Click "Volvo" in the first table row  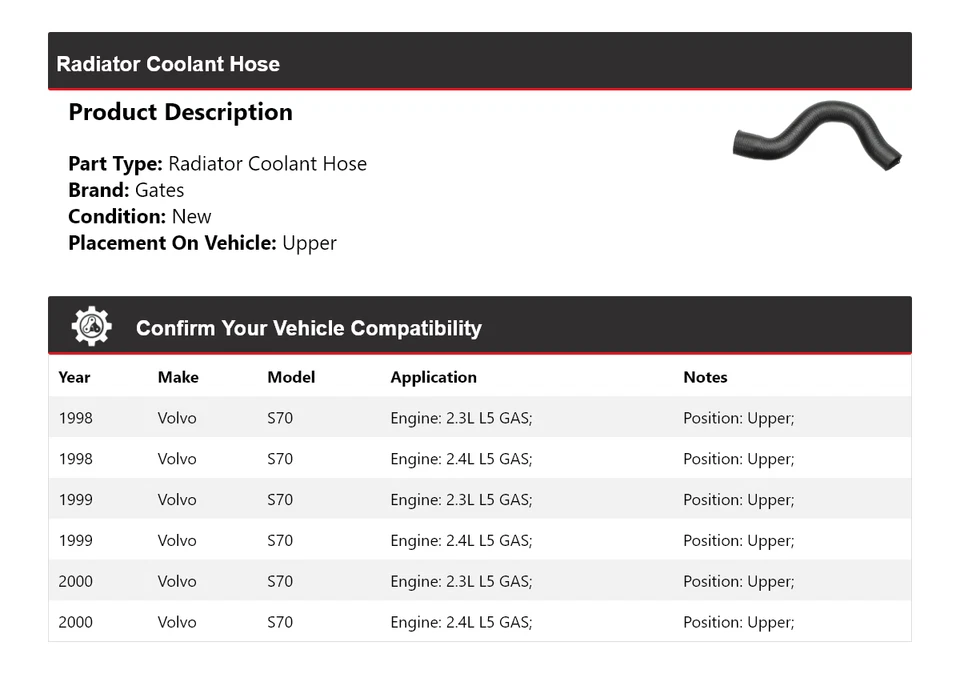[x=177, y=418]
